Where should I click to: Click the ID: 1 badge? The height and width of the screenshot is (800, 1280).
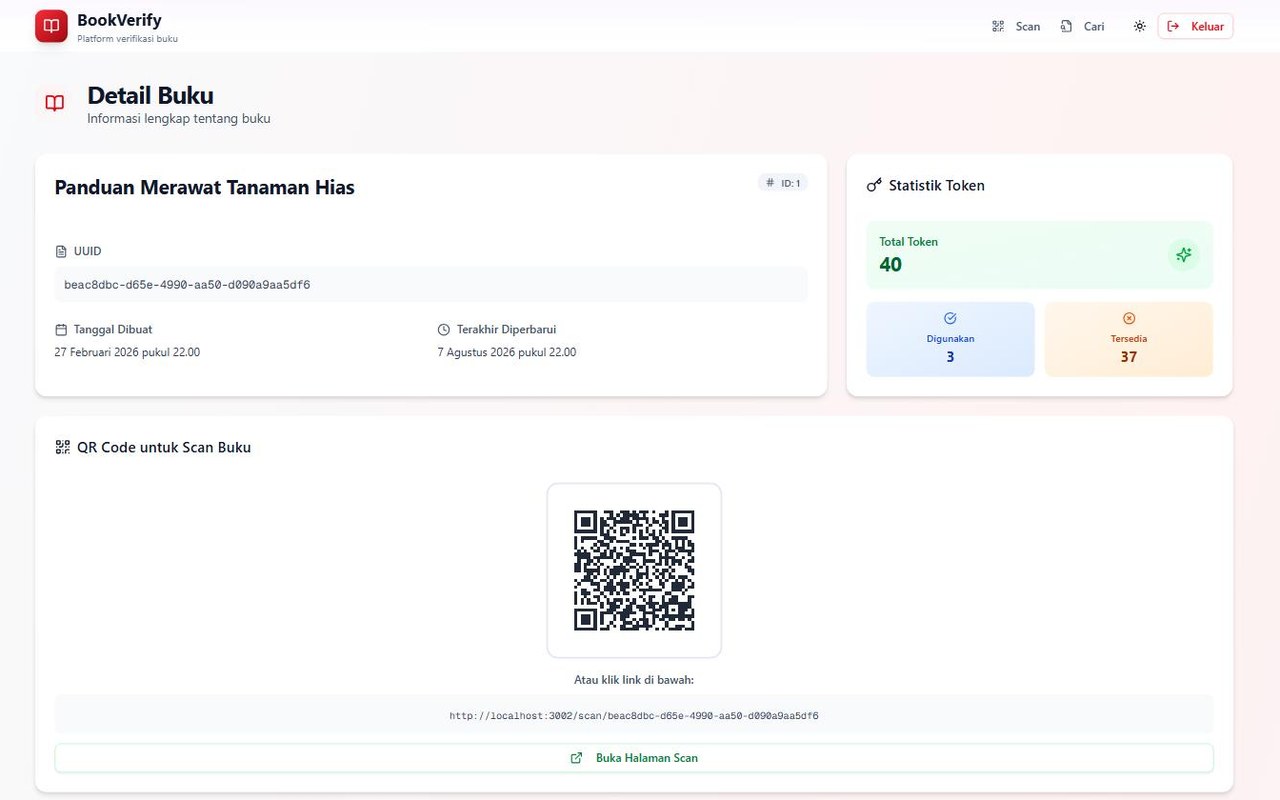[x=782, y=183]
